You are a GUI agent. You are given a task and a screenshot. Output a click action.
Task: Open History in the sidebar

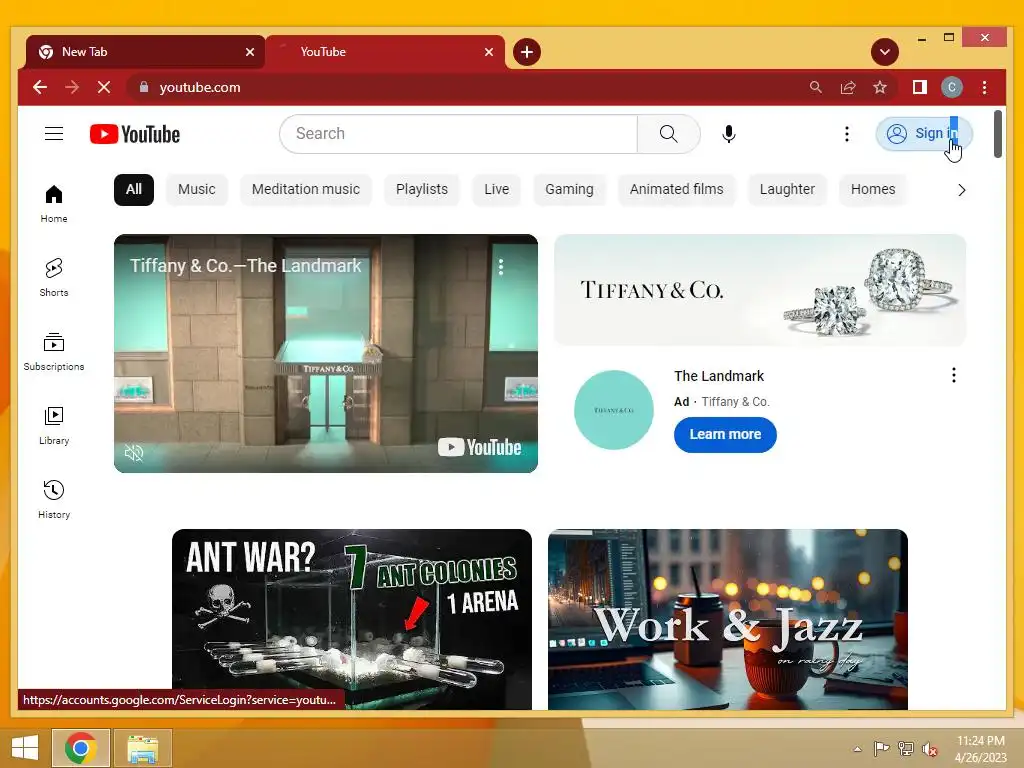(x=54, y=500)
